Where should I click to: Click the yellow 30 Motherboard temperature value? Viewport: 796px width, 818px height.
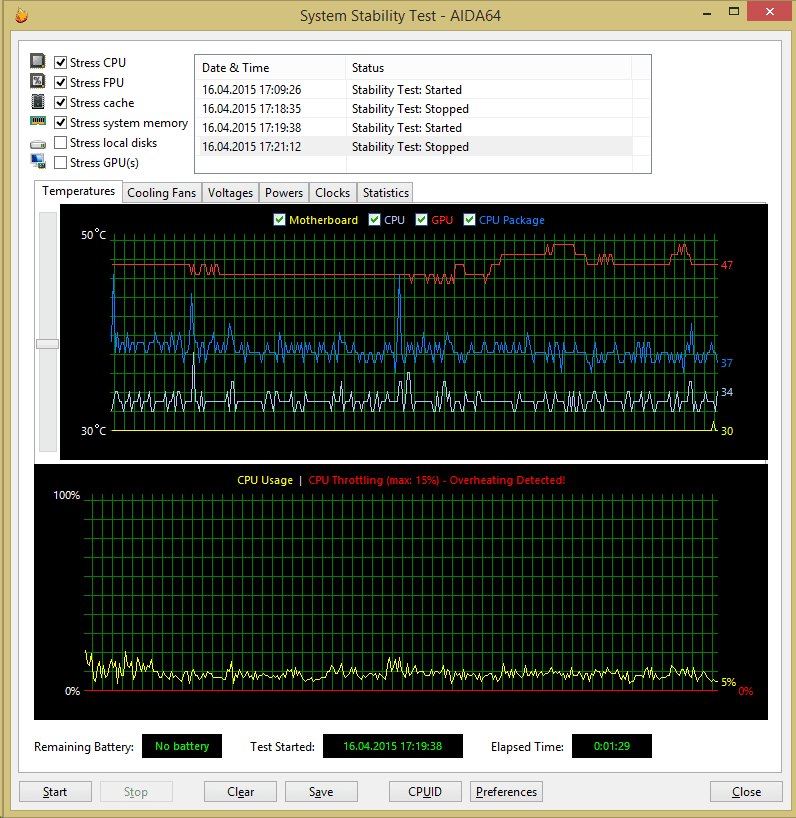click(x=727, y=431)
